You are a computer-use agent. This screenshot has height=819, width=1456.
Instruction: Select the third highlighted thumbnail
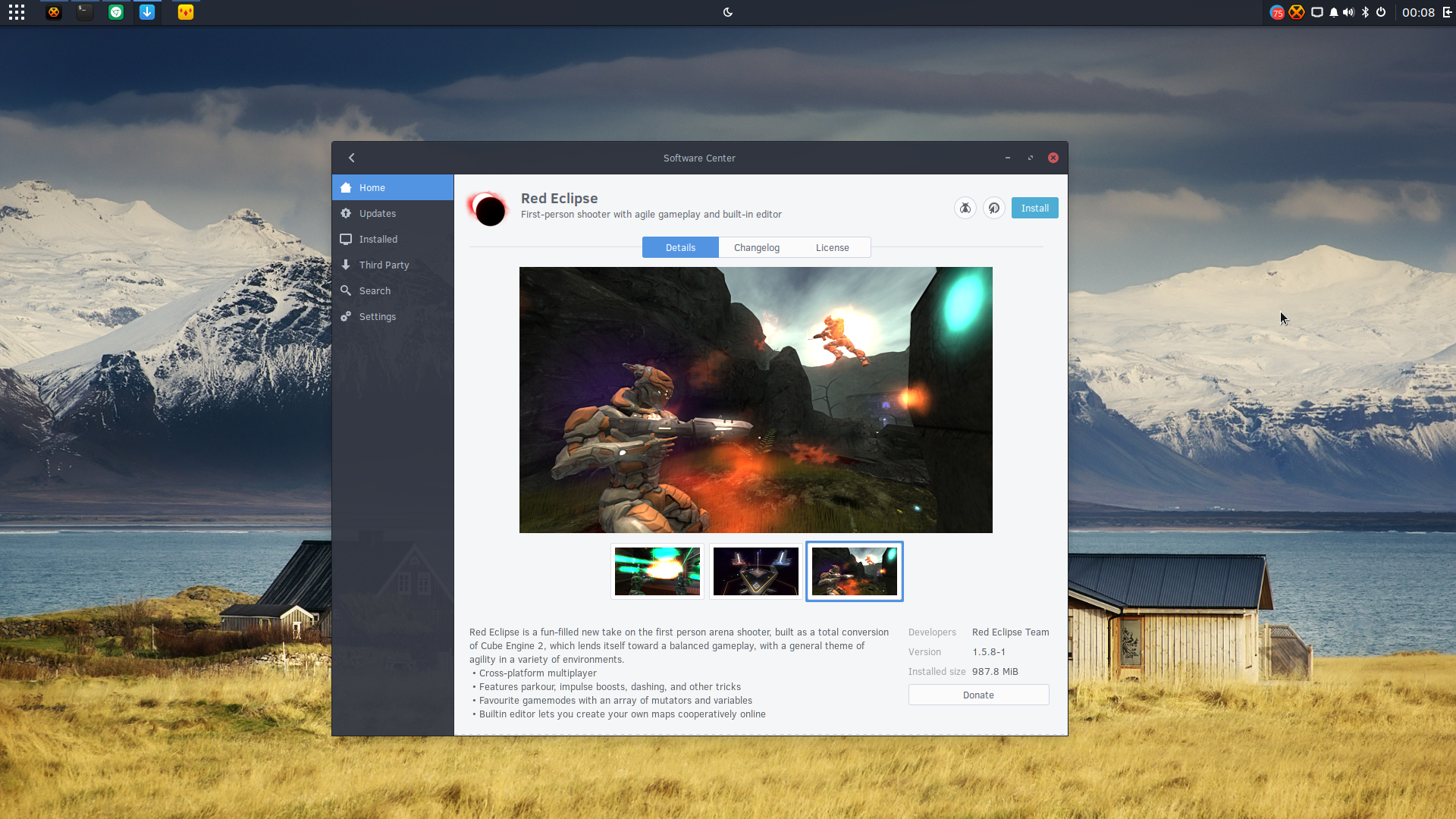[854, 571]
